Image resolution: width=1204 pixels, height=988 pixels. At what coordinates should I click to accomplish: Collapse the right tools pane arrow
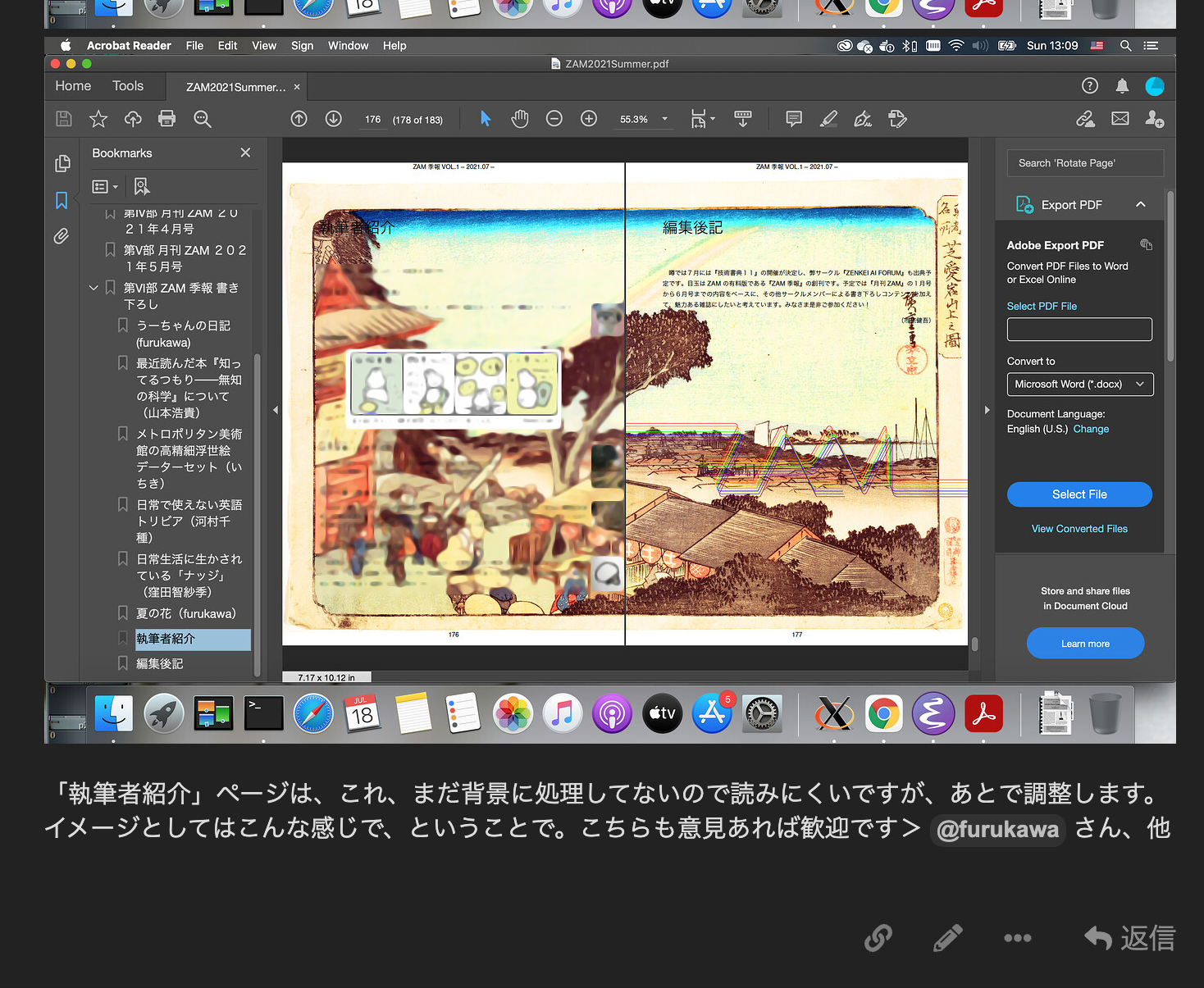987,410
